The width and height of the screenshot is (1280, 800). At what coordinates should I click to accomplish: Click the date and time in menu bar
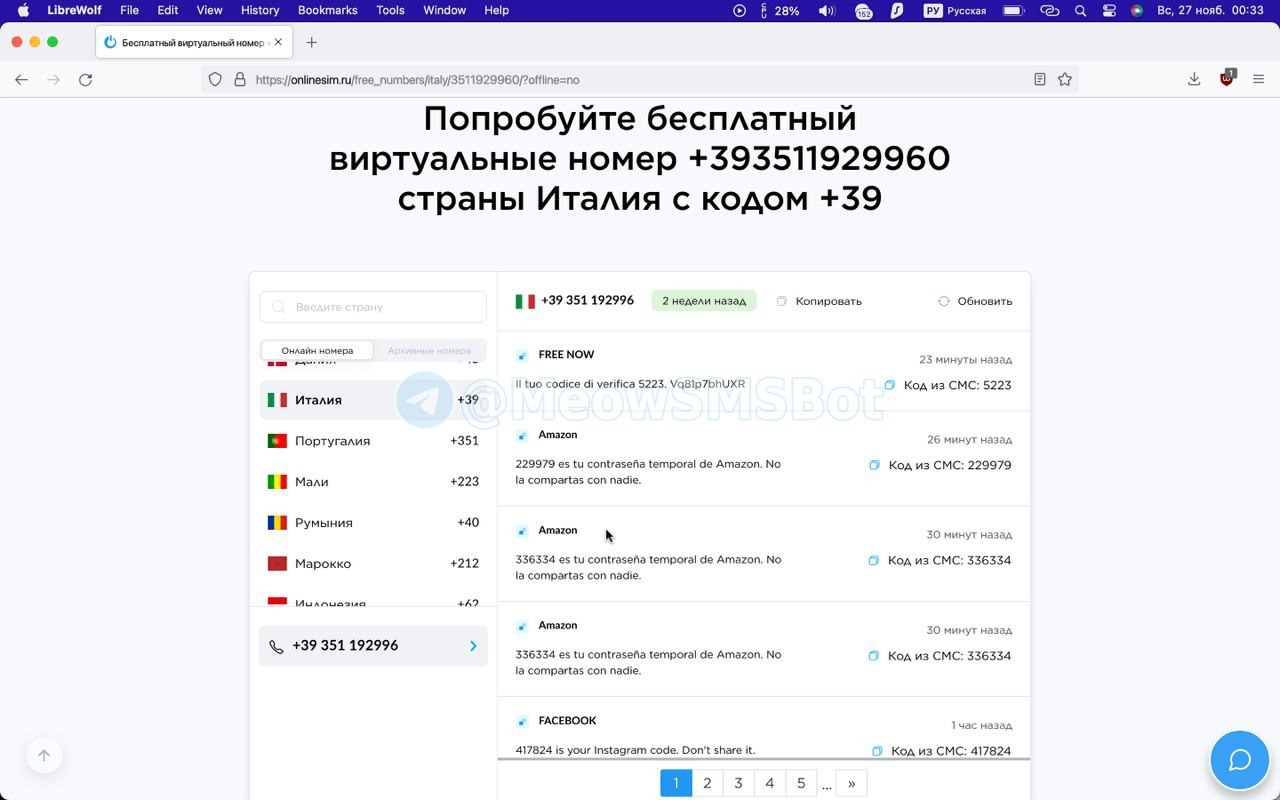[x=1211, y=10]
